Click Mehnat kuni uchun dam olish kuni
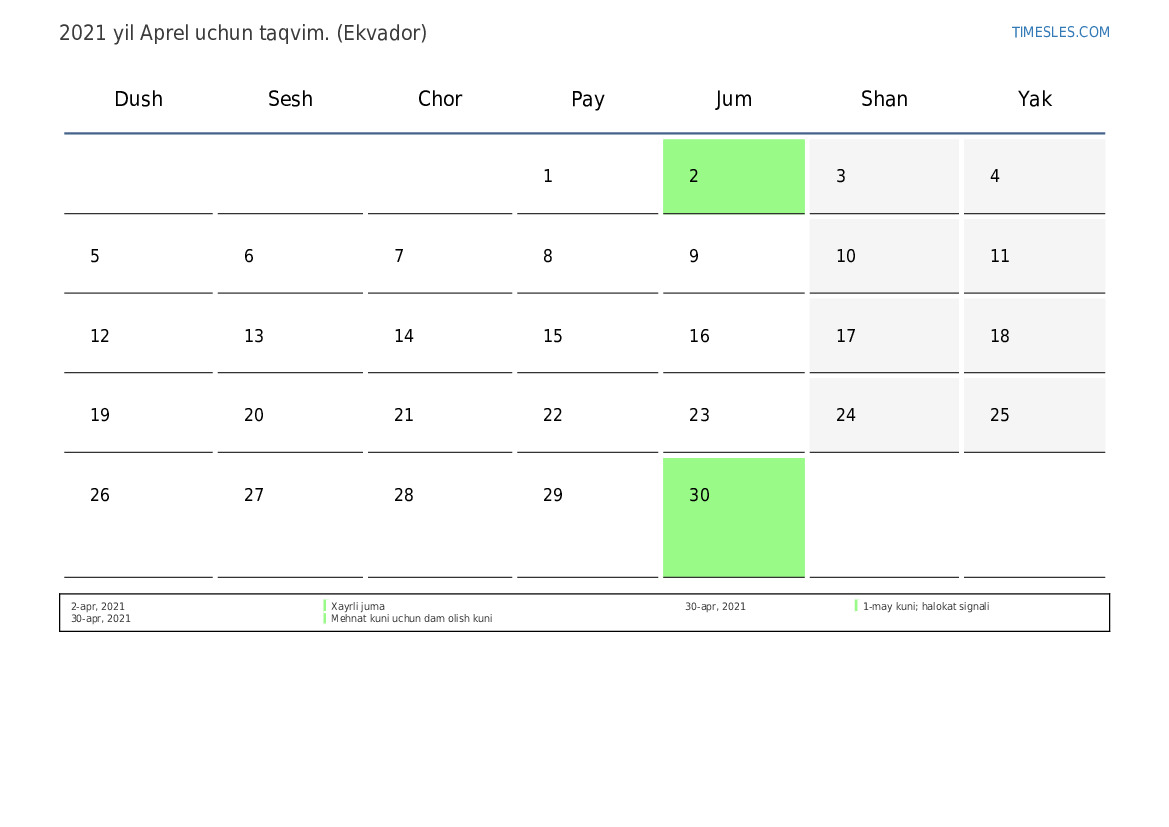 [x=411, y=619]
